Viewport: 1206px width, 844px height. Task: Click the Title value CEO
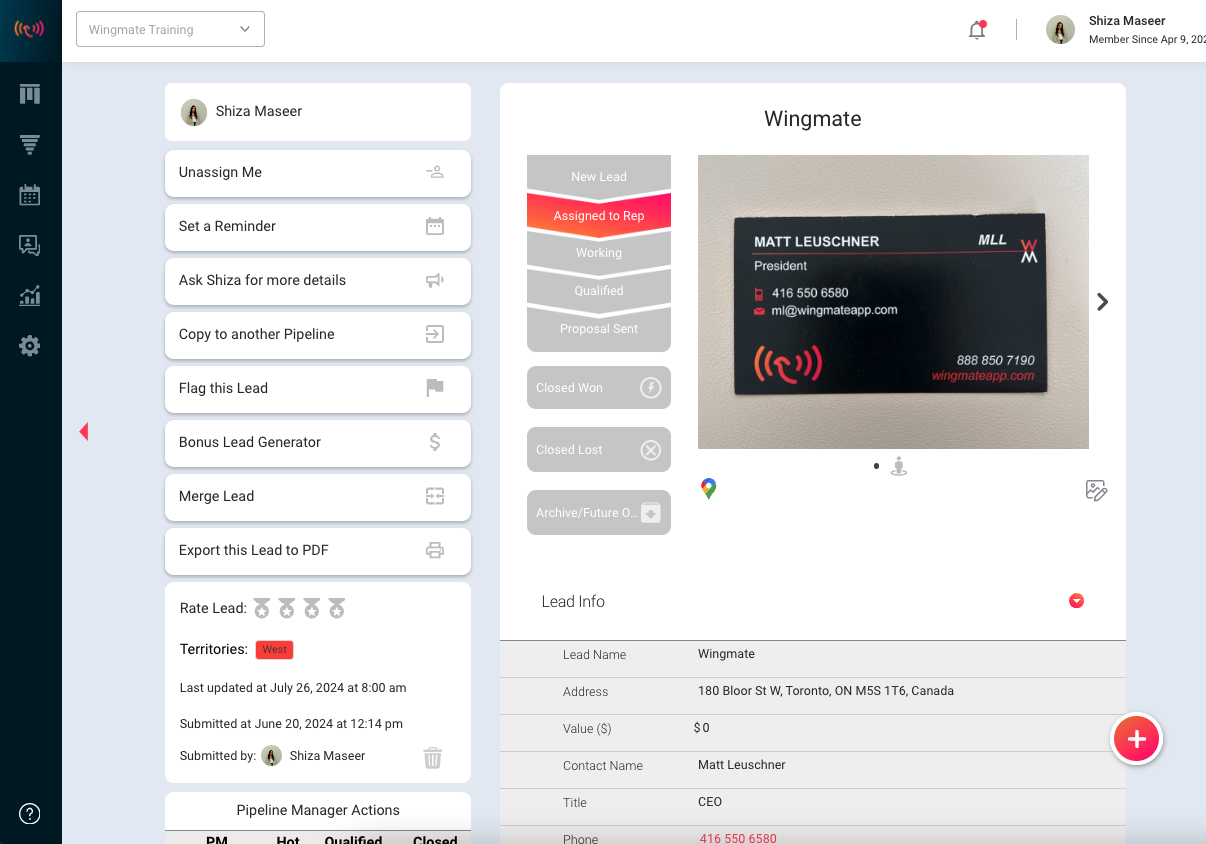[x=710, y=802]
